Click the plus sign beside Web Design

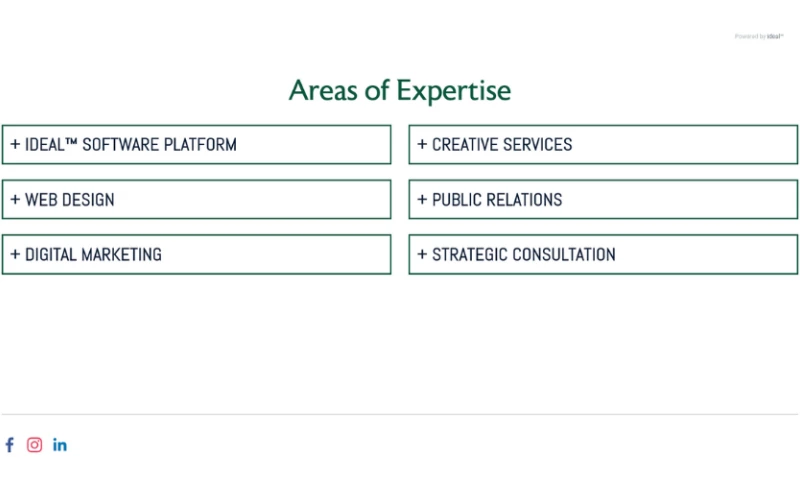pyautogui.click(x=15, y=200)
